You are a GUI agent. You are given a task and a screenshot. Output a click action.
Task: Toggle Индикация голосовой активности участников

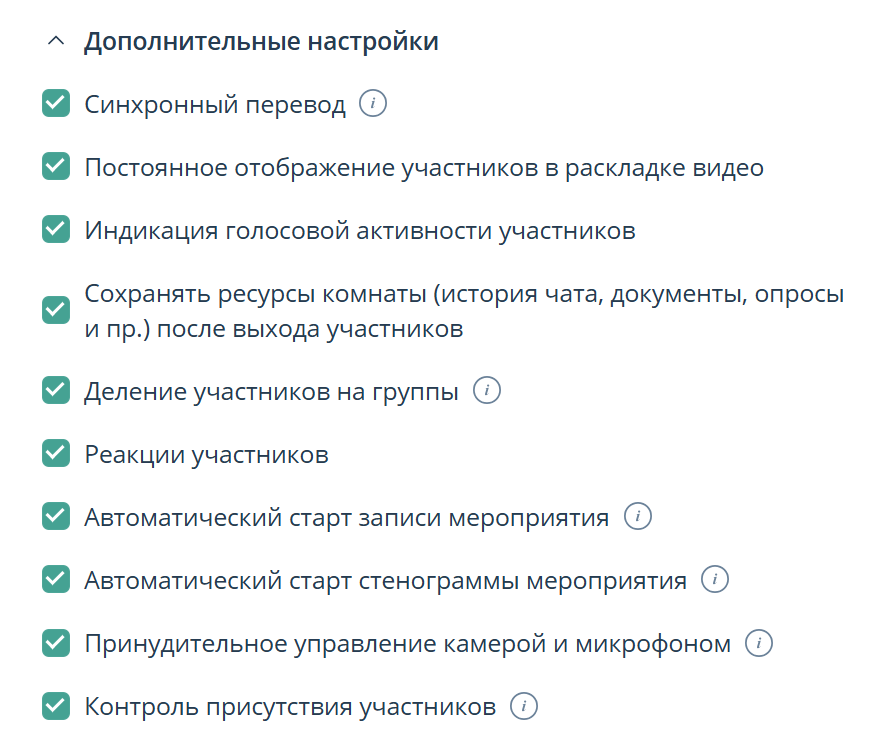(55, 231)
